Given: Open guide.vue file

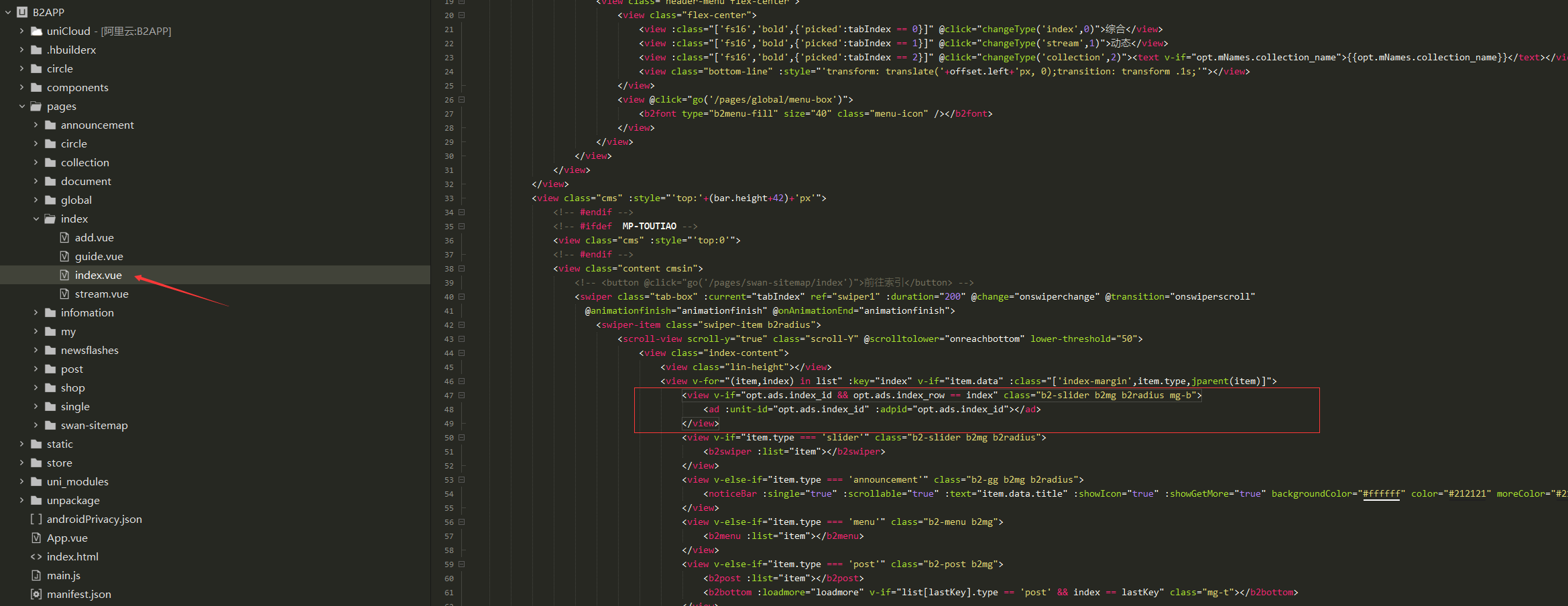Looking at the screenshot, I should 99,256.
